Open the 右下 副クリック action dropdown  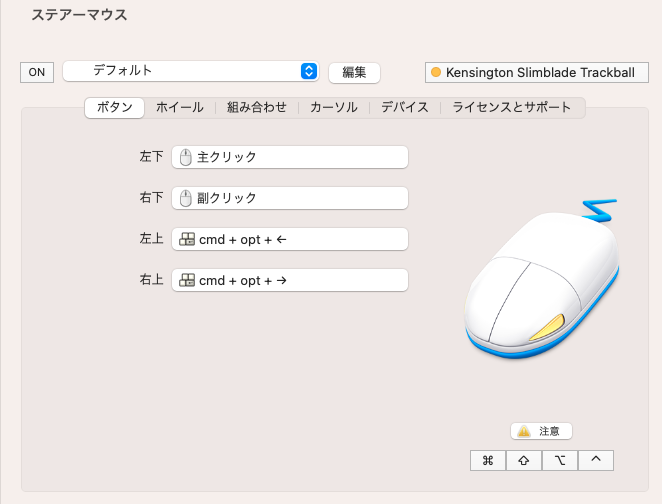click(290, 198)
